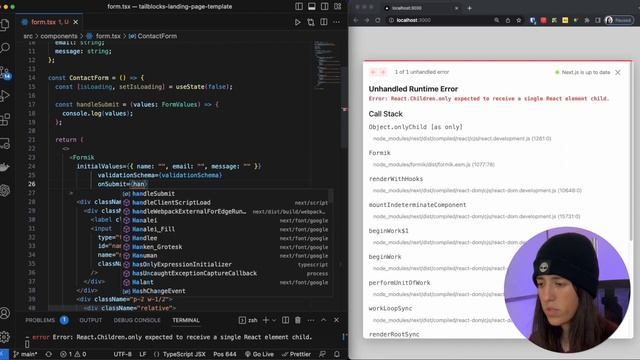
Task: Click the main branch status bar item
Action: 25,354
